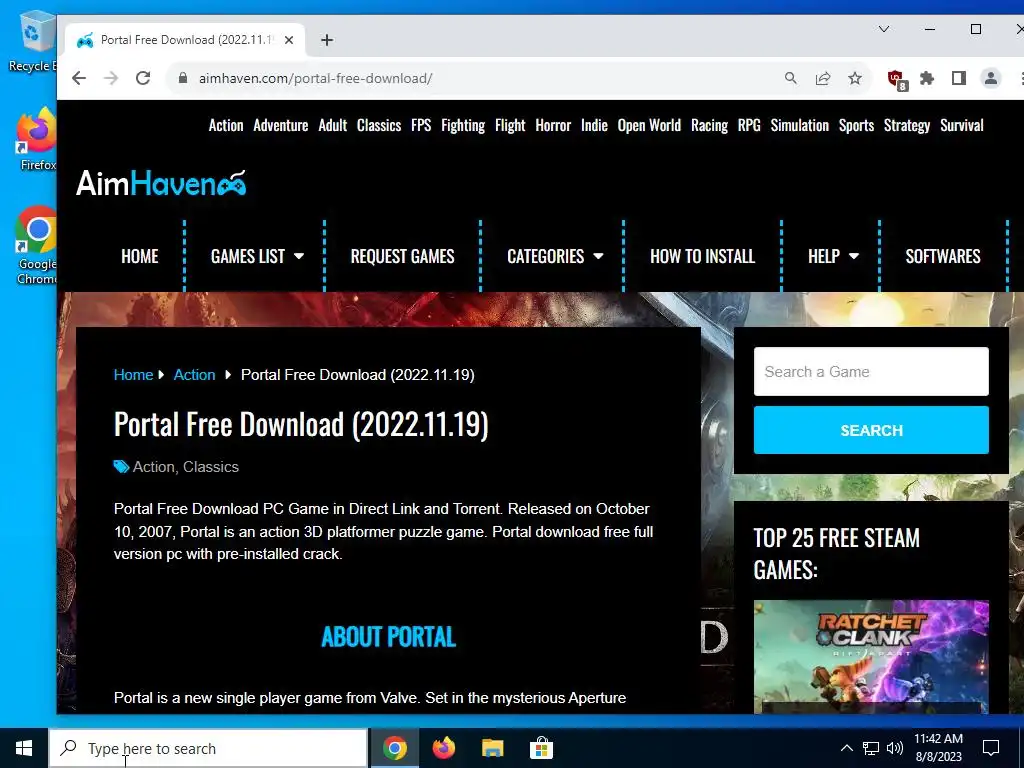Click the Windows Start button
Viewport: 1024px width, 768px height.
click(24, 748)
